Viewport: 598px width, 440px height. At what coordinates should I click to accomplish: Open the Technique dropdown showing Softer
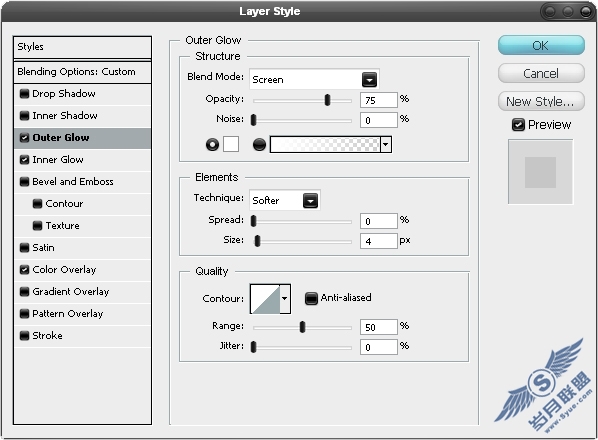(x=285, y=200)
